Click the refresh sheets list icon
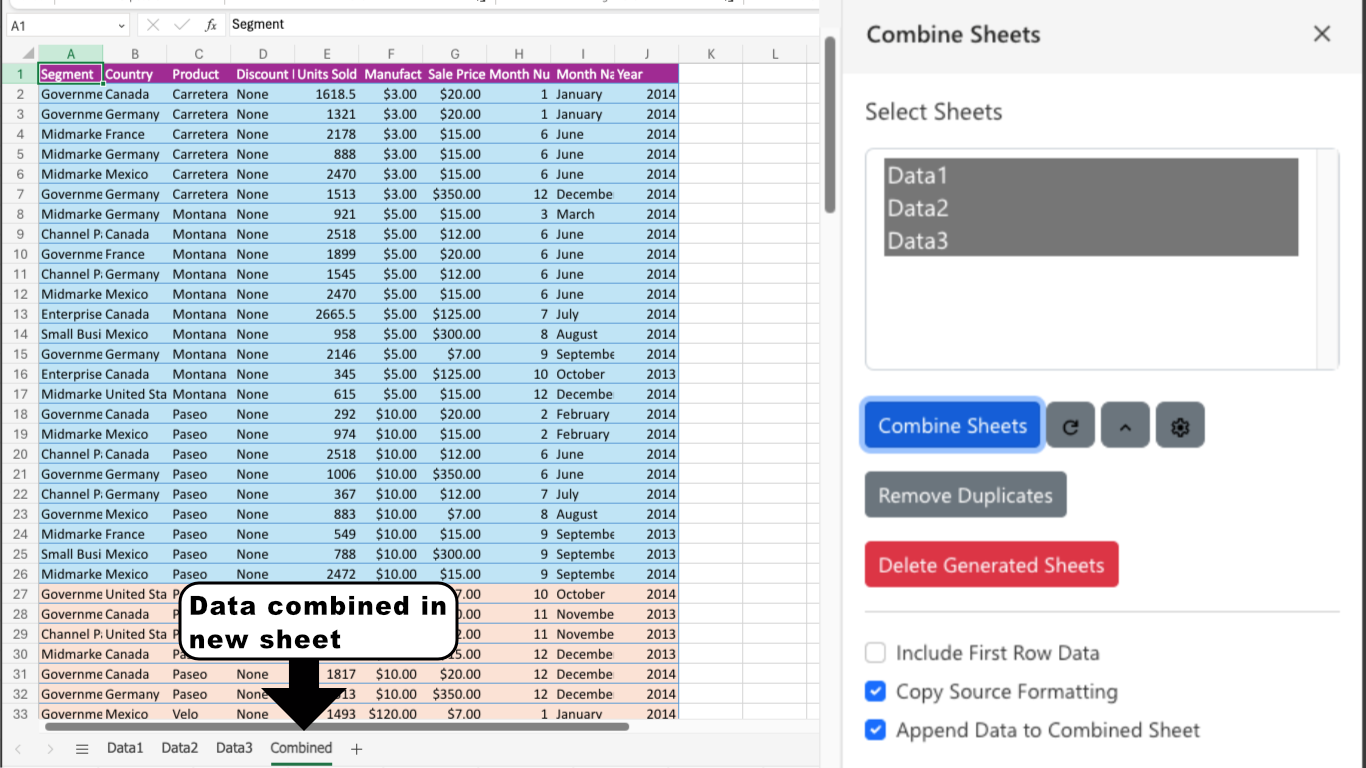1366x768 pixels. pyautogui.click(x=1070, y=426)
